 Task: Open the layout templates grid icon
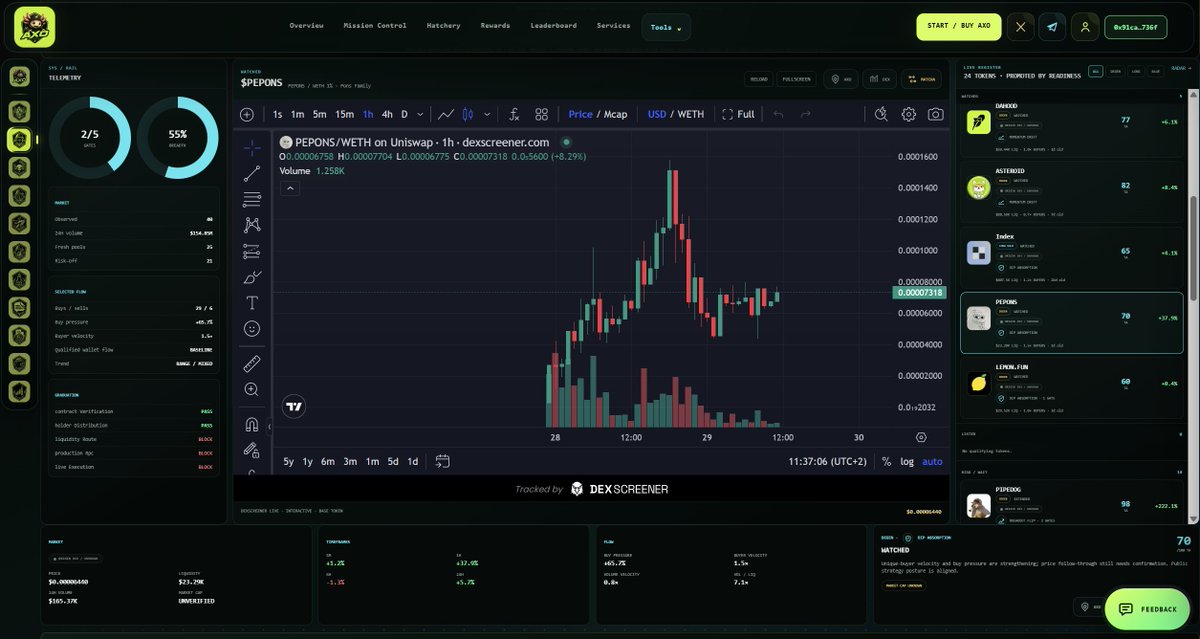point(541,114)
